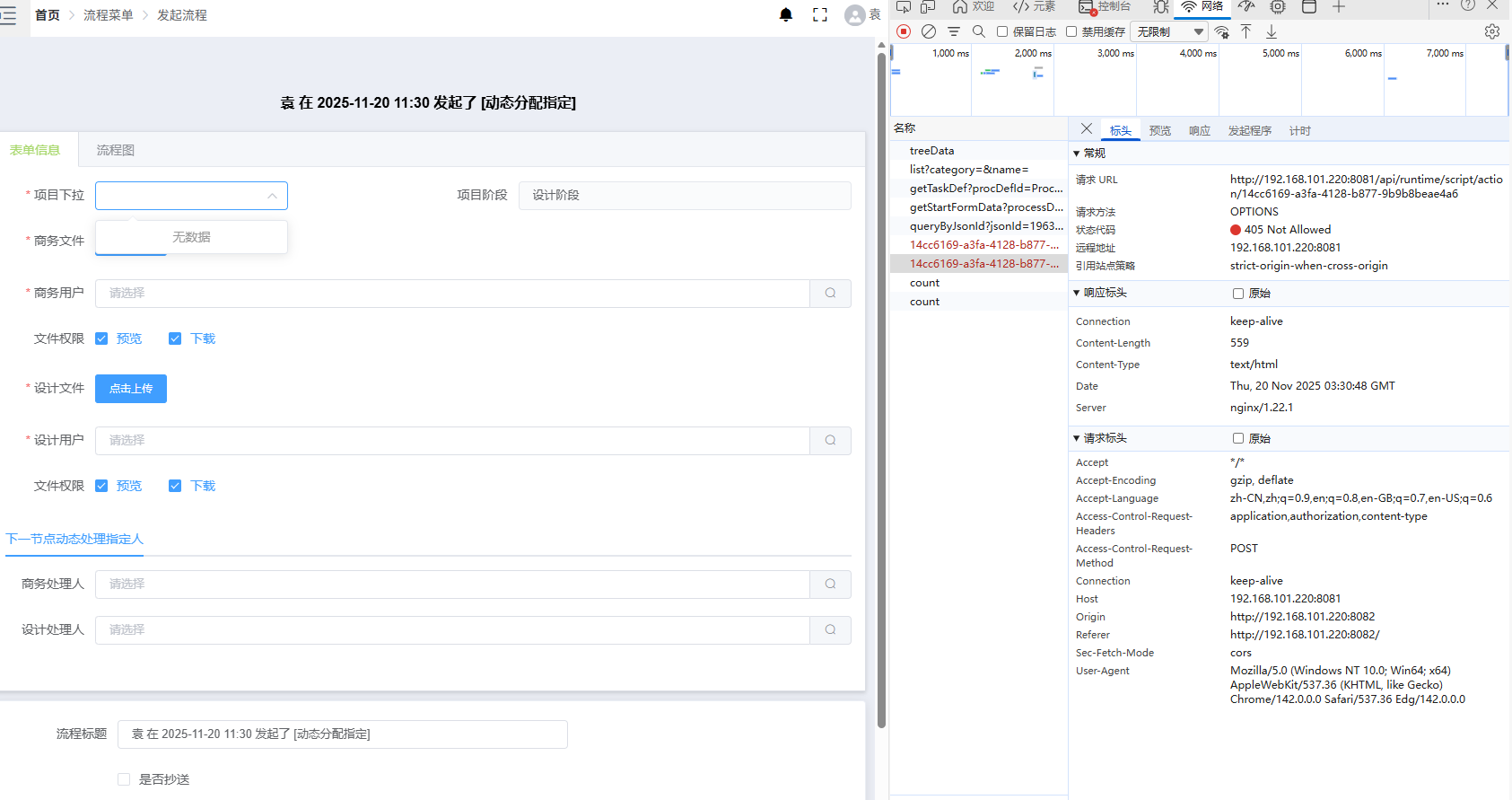This screenshot has width=1512, height=800.
Task: Switch to the 预览 preview tab
Action: point(1160,130)
